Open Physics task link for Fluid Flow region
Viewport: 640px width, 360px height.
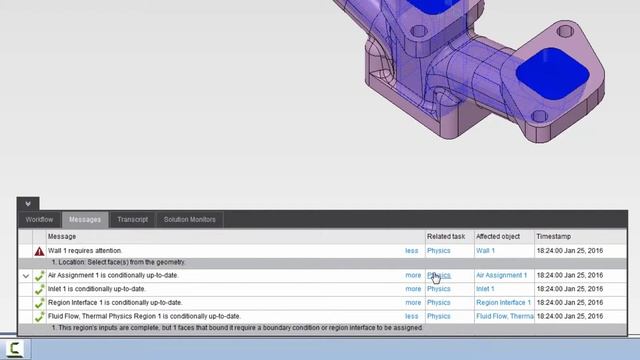coord(438,316)
